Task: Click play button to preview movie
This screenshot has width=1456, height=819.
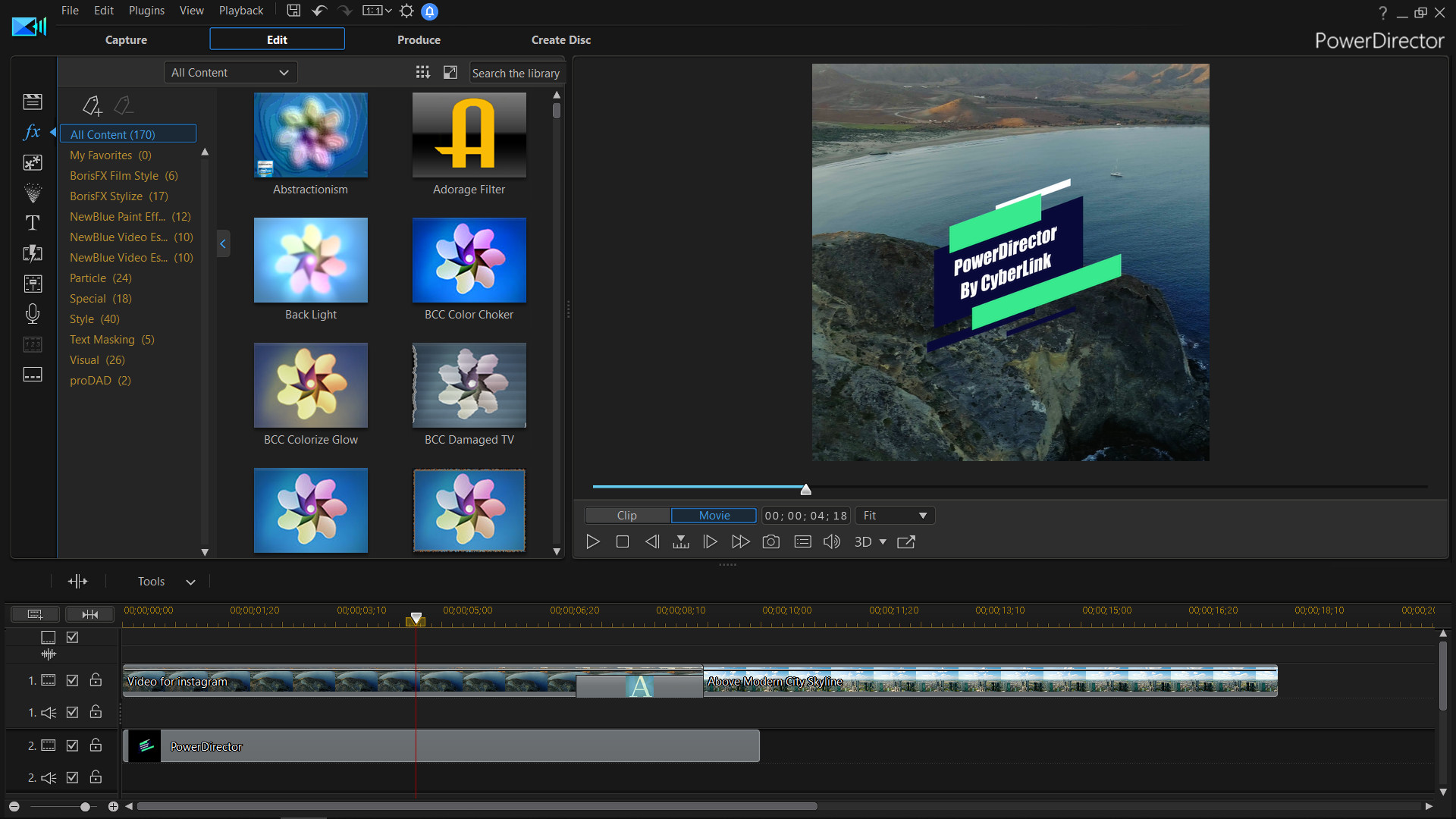Action: (593, 541)
